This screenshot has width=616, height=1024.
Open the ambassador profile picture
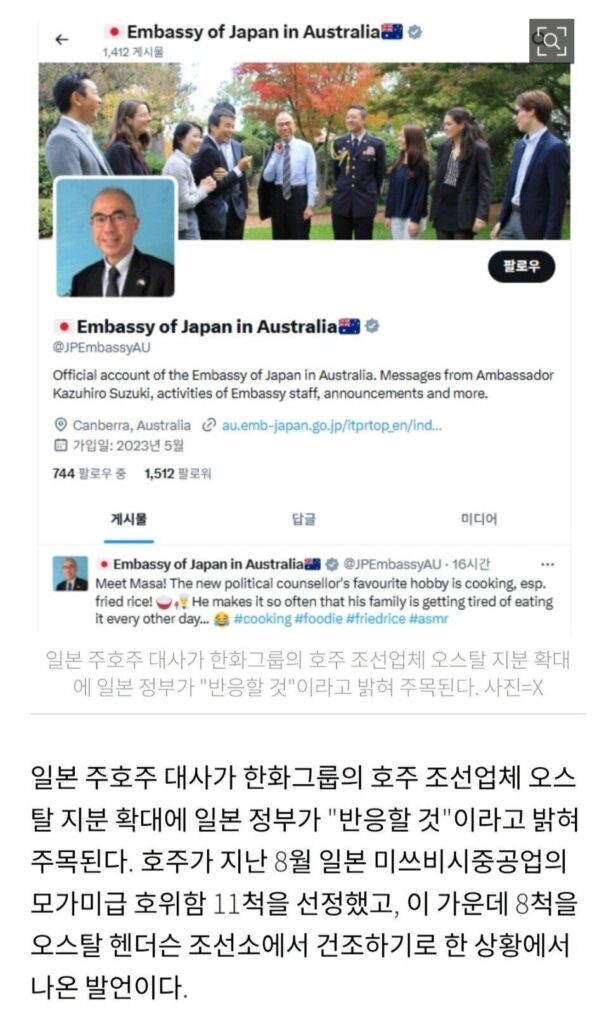(x=116, y=237)
